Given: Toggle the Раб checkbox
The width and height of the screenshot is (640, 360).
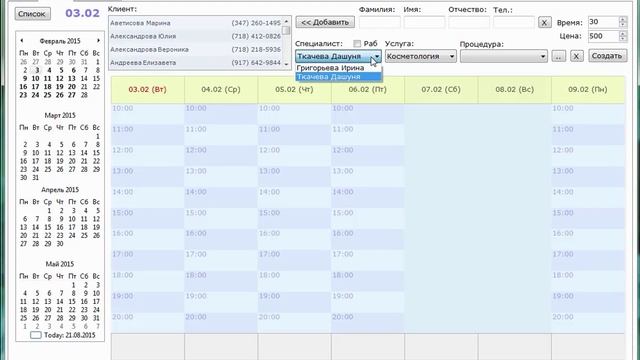Looking at the screenshot, I should coord(357,43).
